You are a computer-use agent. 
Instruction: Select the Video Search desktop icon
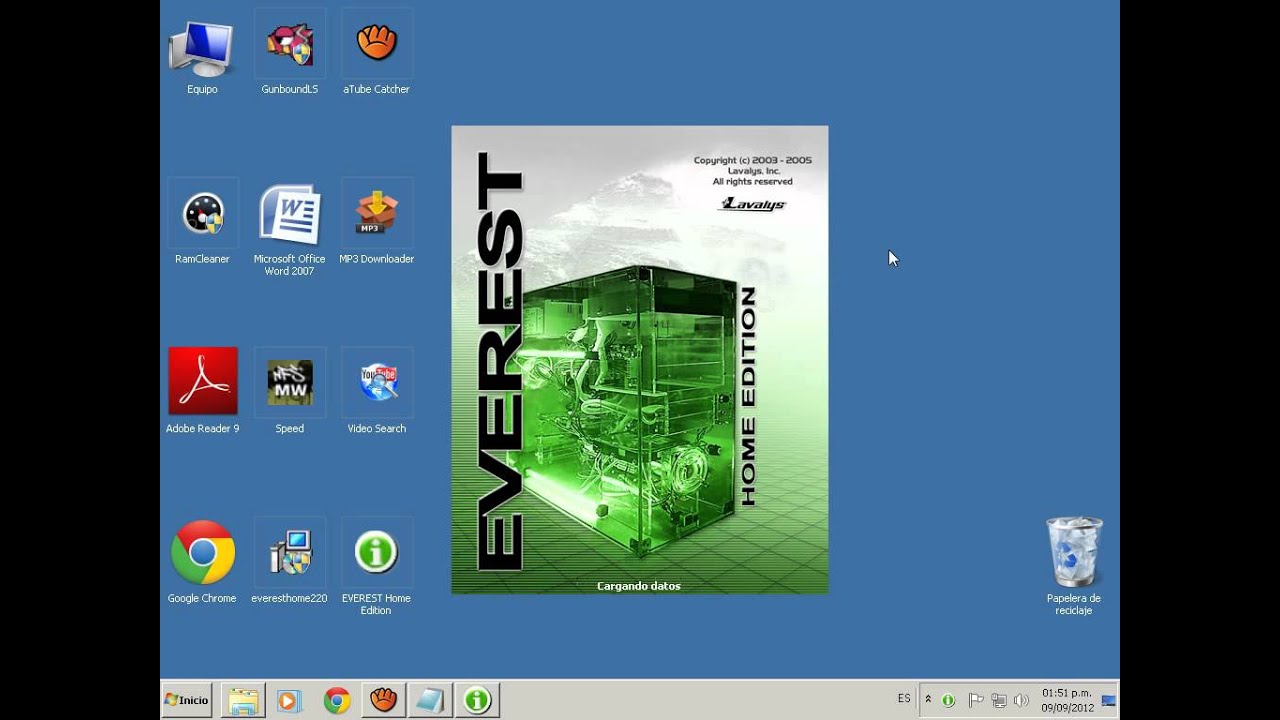click(377, 392)
